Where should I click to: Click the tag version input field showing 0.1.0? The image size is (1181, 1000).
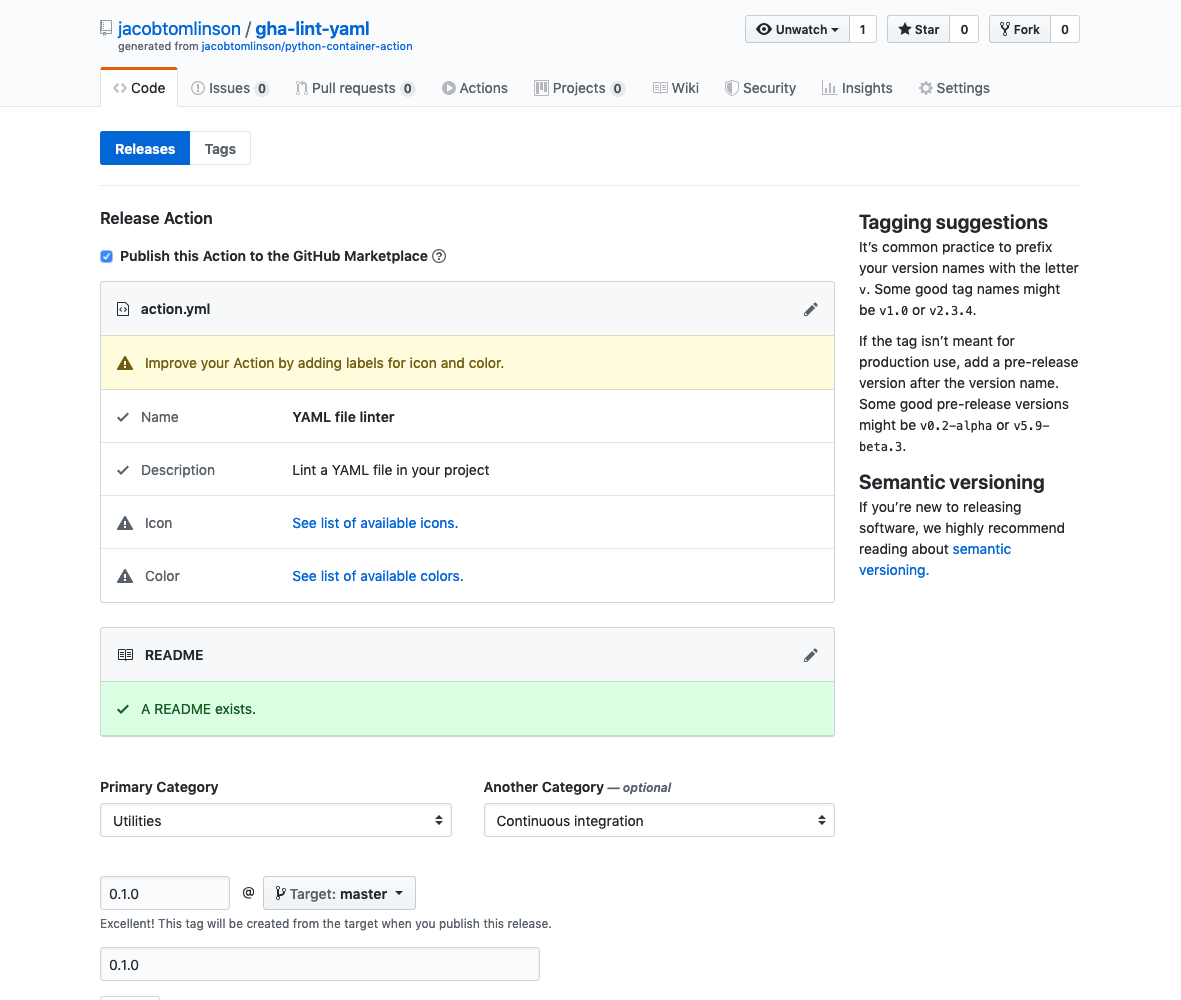(165, 894)
